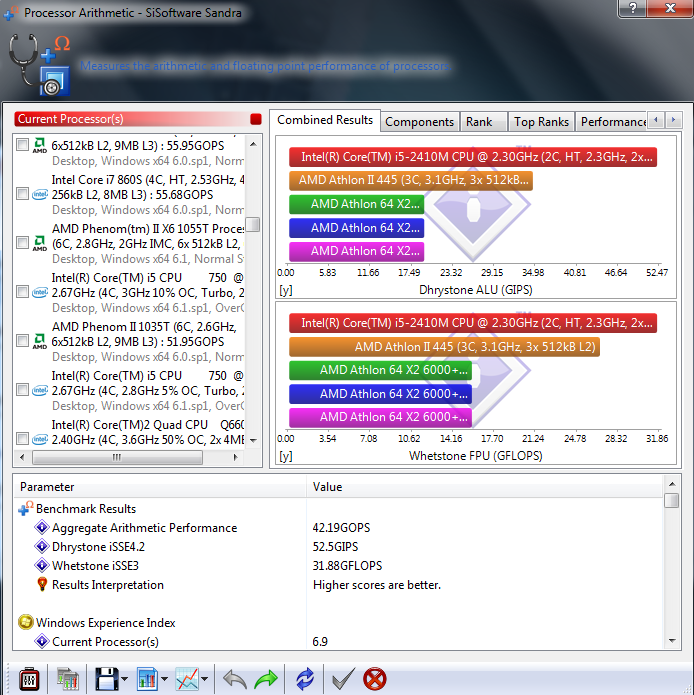Screen dimensions: 694x695
Task: Click the diamond icon beside Aggregate Arithmetic Performance
Action: coord(42,527)
